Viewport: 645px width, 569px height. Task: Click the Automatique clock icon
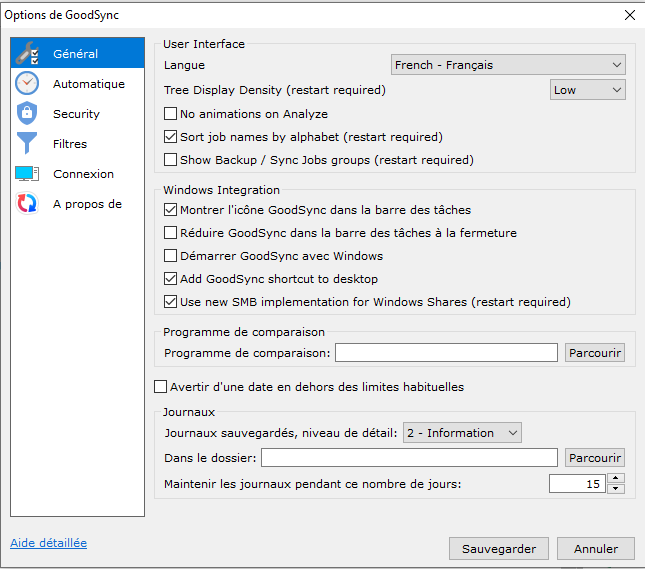(27, 84)
